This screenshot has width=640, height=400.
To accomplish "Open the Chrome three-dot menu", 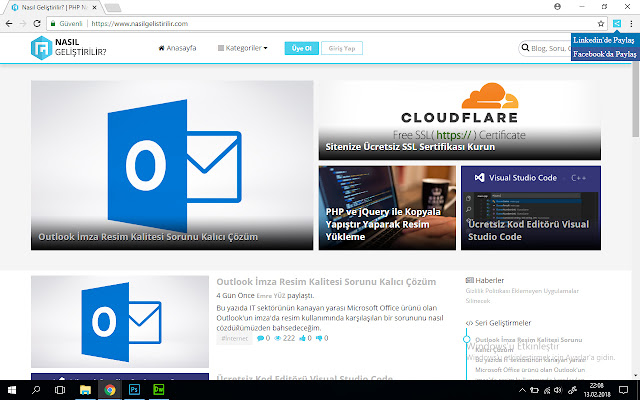I will [x=630, y=23].
